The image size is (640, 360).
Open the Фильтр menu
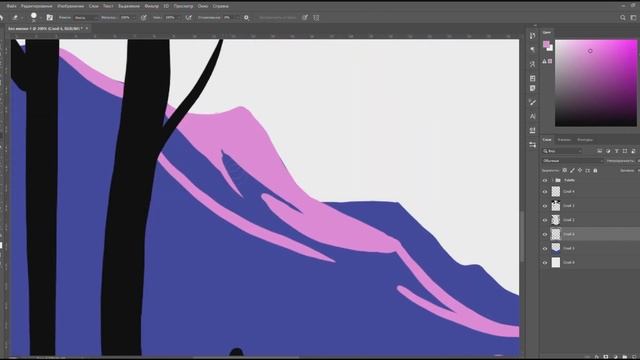pos(151,6)
